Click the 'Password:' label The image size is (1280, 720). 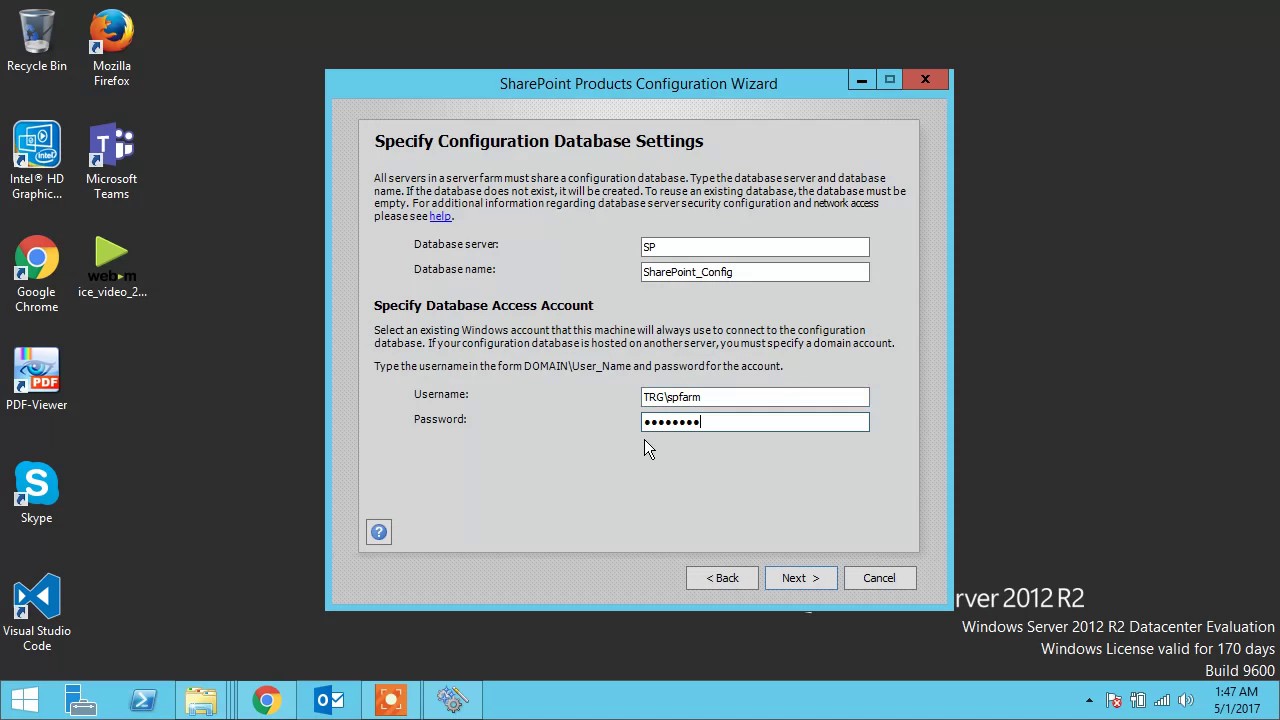click(440, 419)
